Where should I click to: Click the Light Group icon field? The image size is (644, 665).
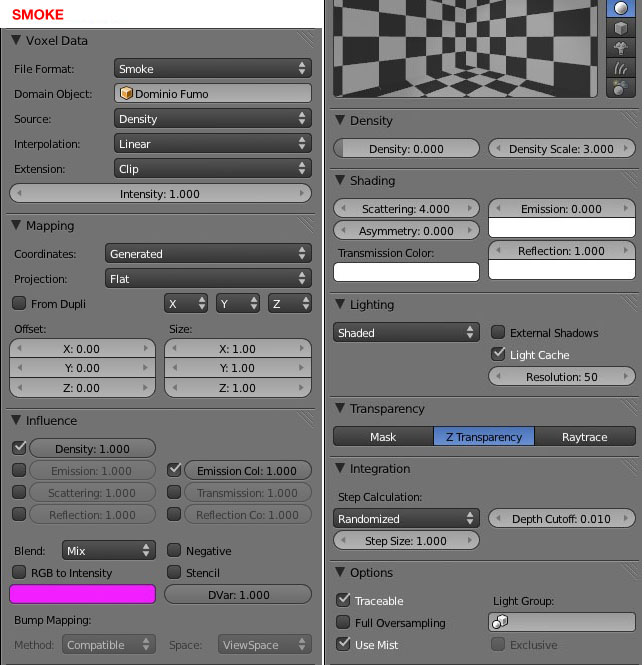pyautogui.click(x=562, y=622)
